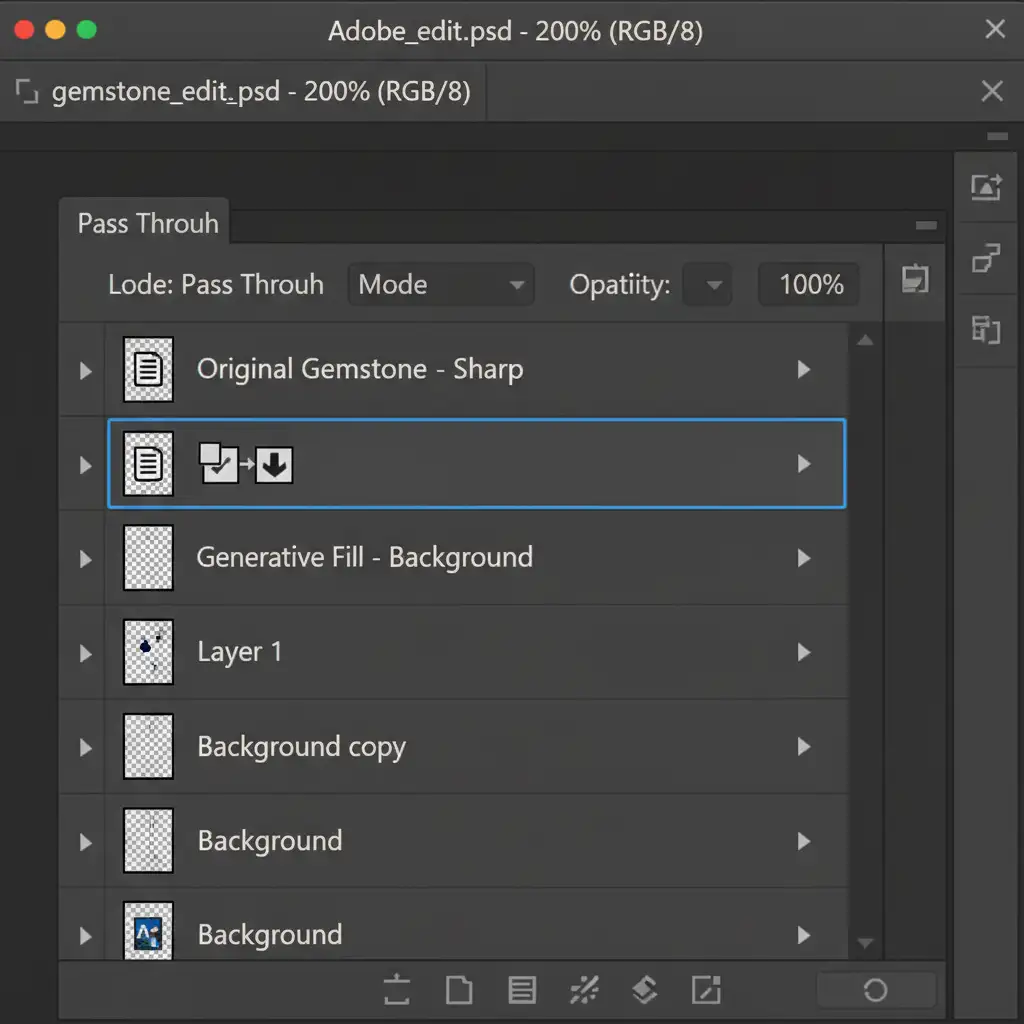Click the magic wand icon in bottom toolbar
This screenshot has width=1024, height=1024.
point(584,990)
